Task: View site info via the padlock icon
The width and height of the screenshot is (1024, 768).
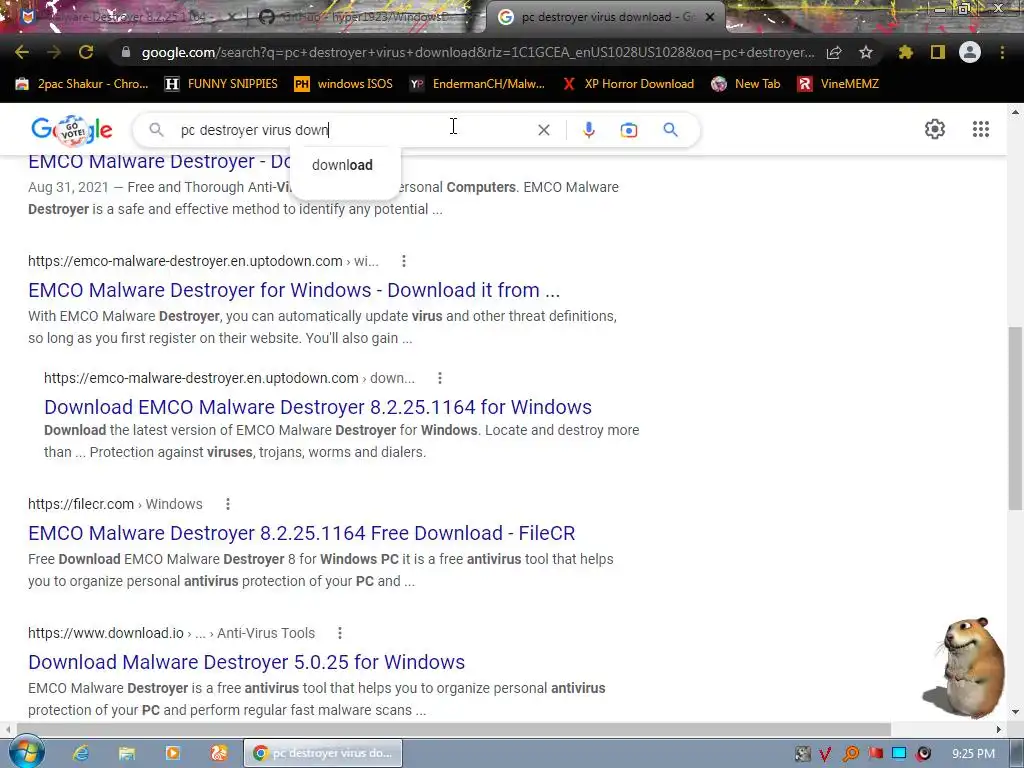Action: pos(126,52)
